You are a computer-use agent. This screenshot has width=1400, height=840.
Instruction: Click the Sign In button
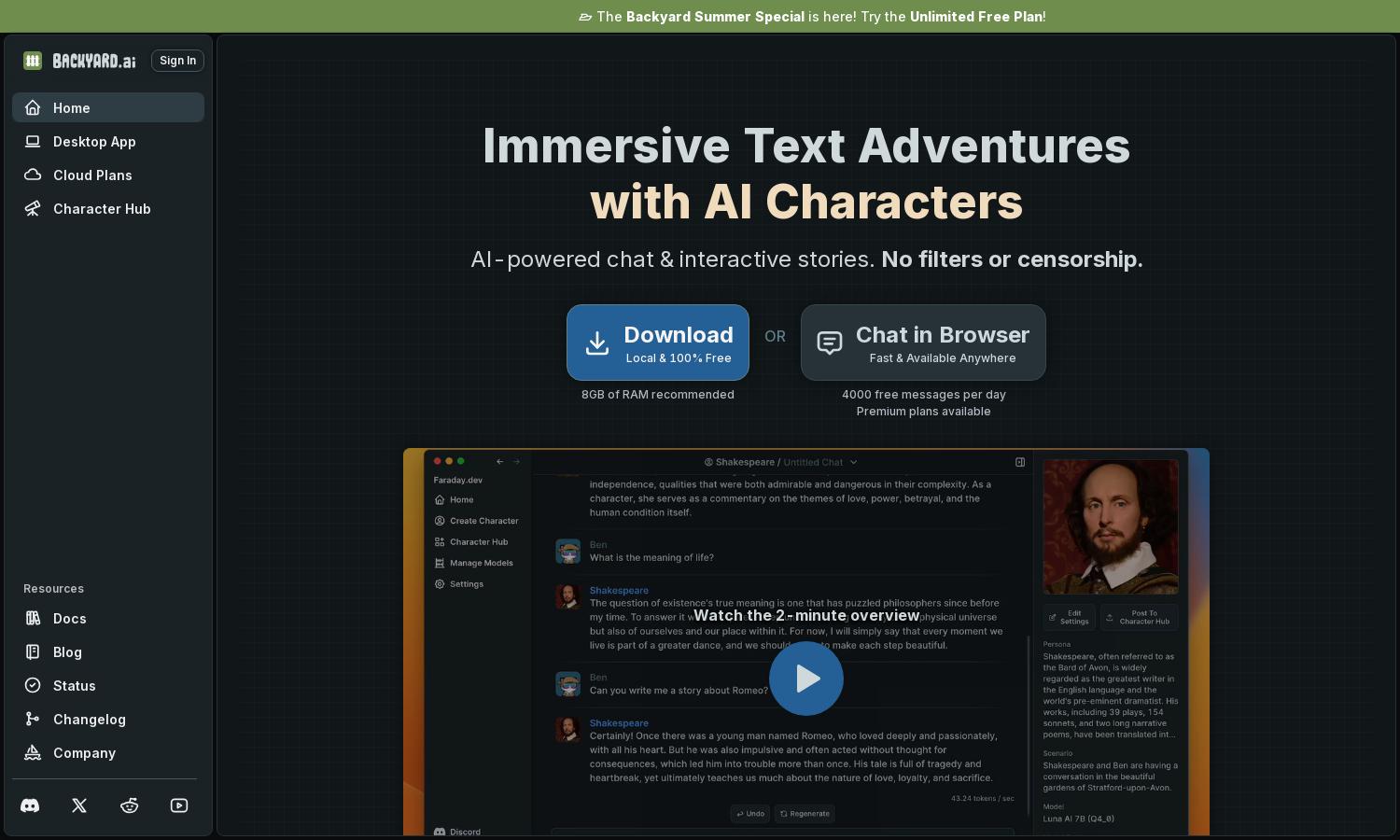177,61
